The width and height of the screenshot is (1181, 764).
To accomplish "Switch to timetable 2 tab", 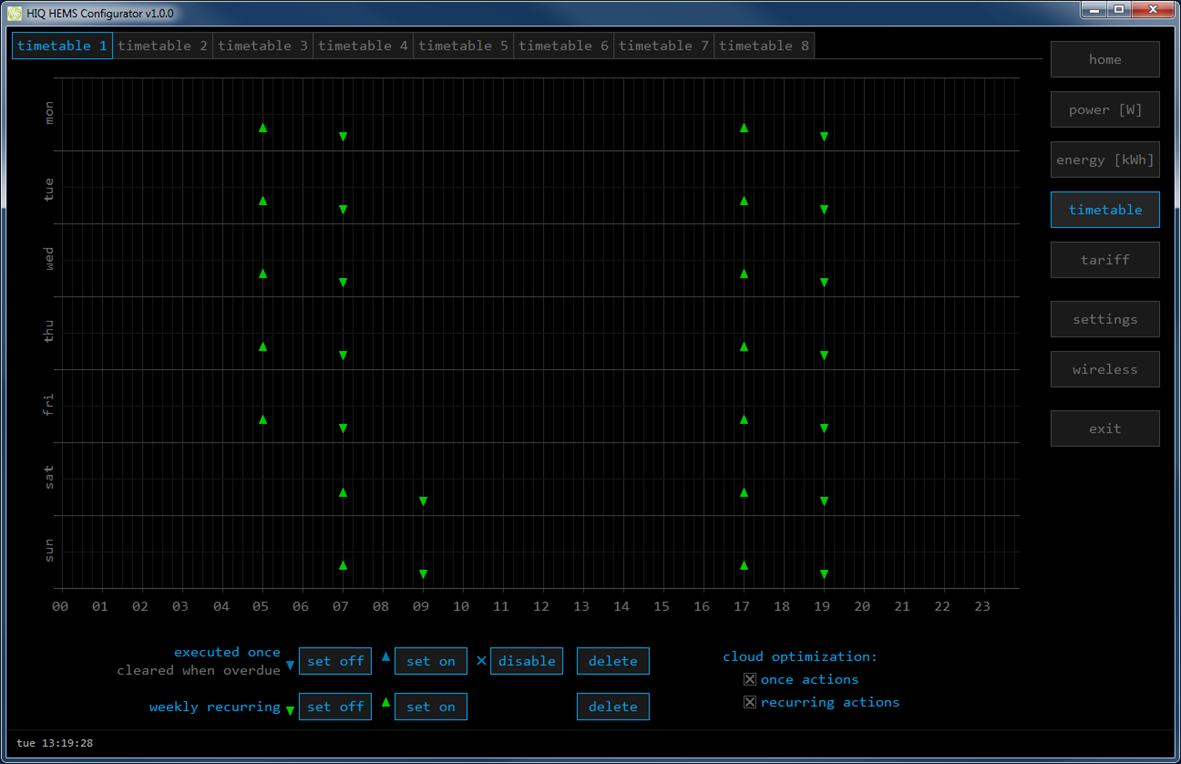I will point(163,46).
